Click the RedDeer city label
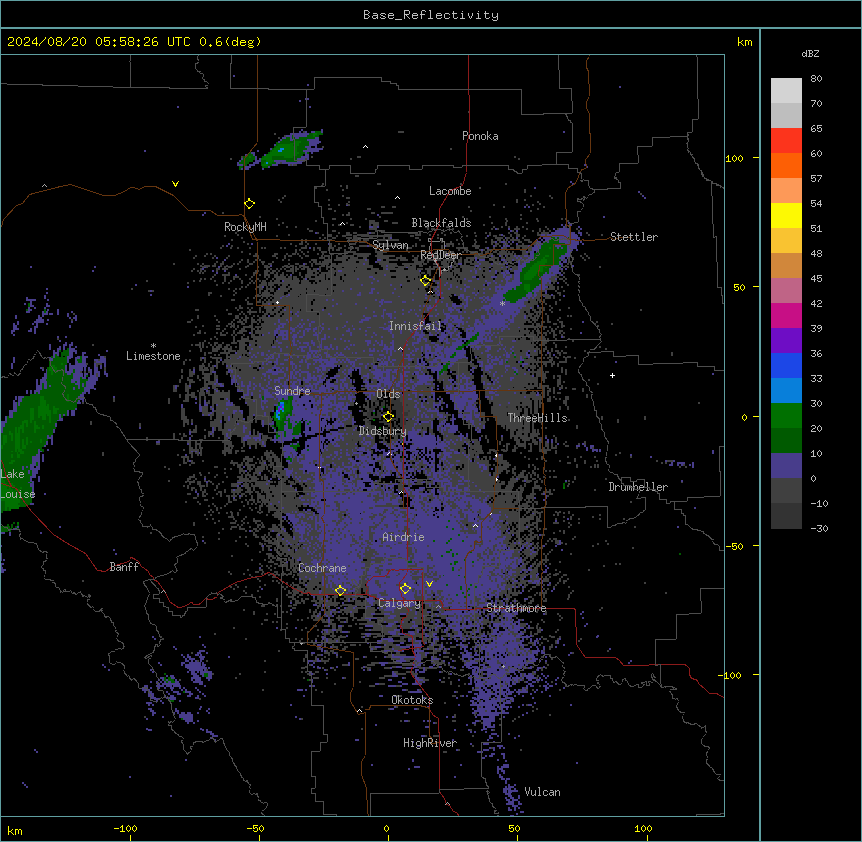This screenshot has height=842, width=862. click(x=440, y=255)
